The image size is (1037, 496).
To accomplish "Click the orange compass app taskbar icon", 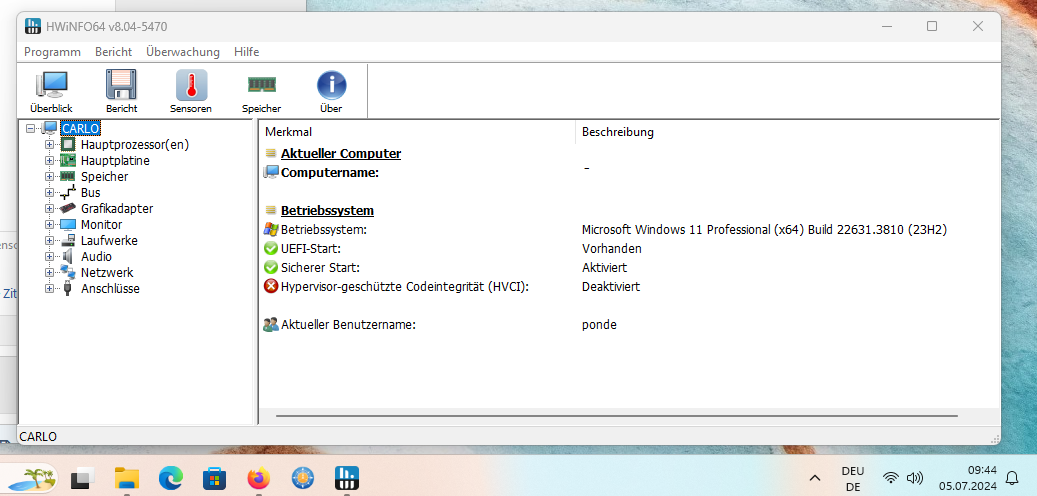I will 303,477.
